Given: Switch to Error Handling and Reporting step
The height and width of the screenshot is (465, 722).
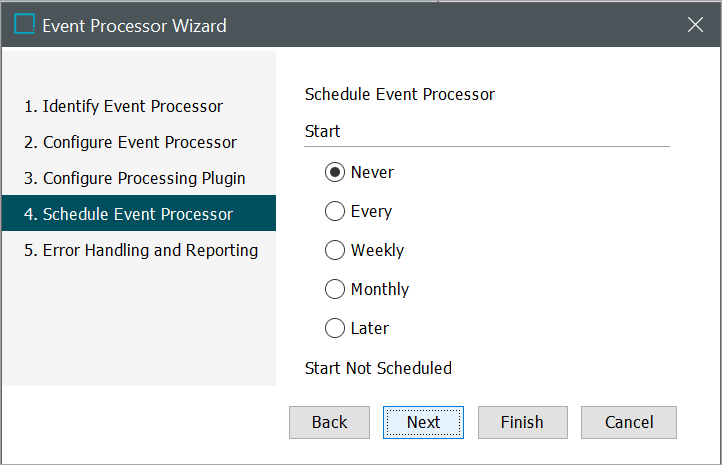Looking at the screenshot, I should pos(141,250).
